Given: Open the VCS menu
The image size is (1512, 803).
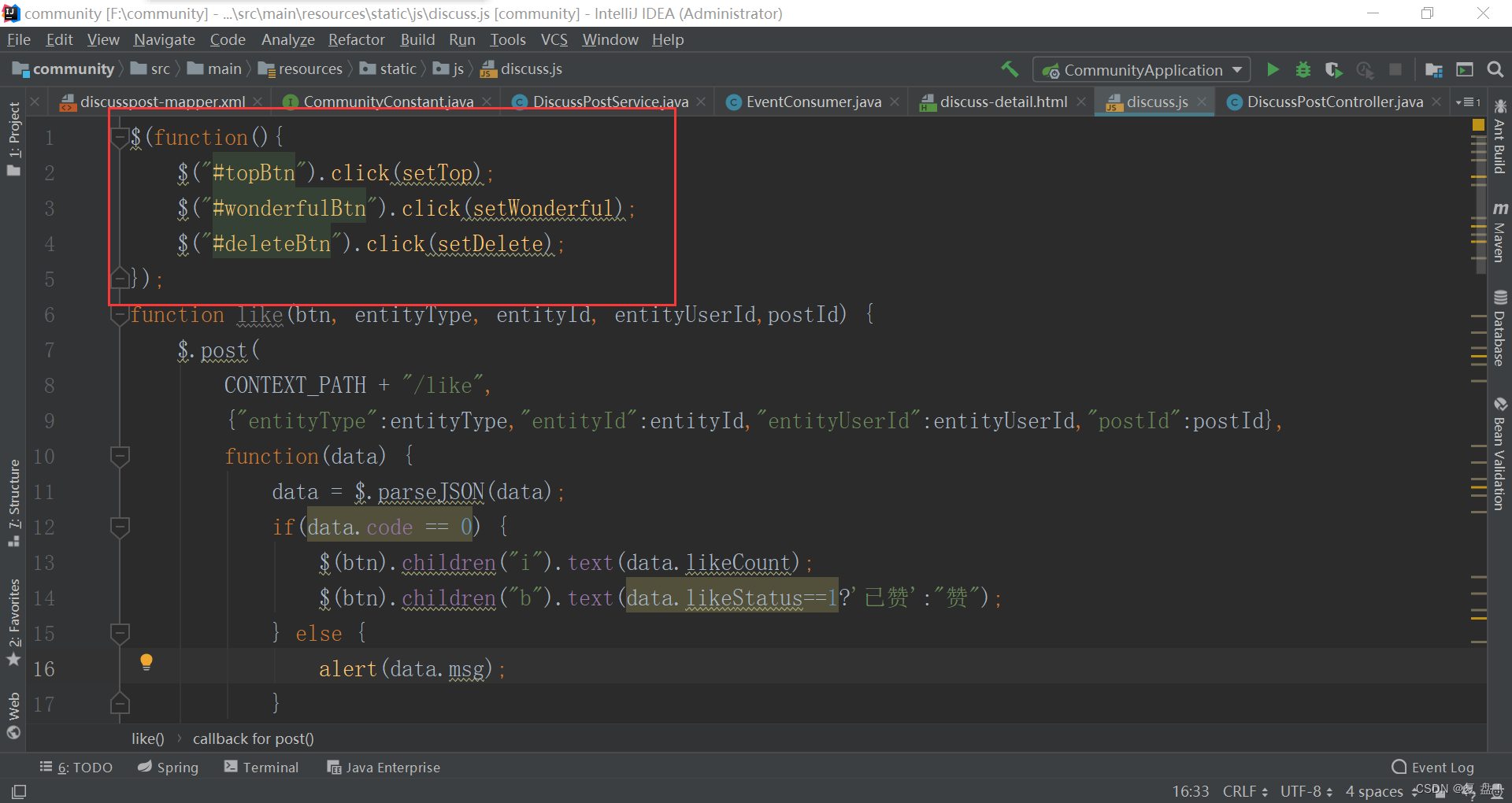Looking at the screenshot, I should 554,39.
